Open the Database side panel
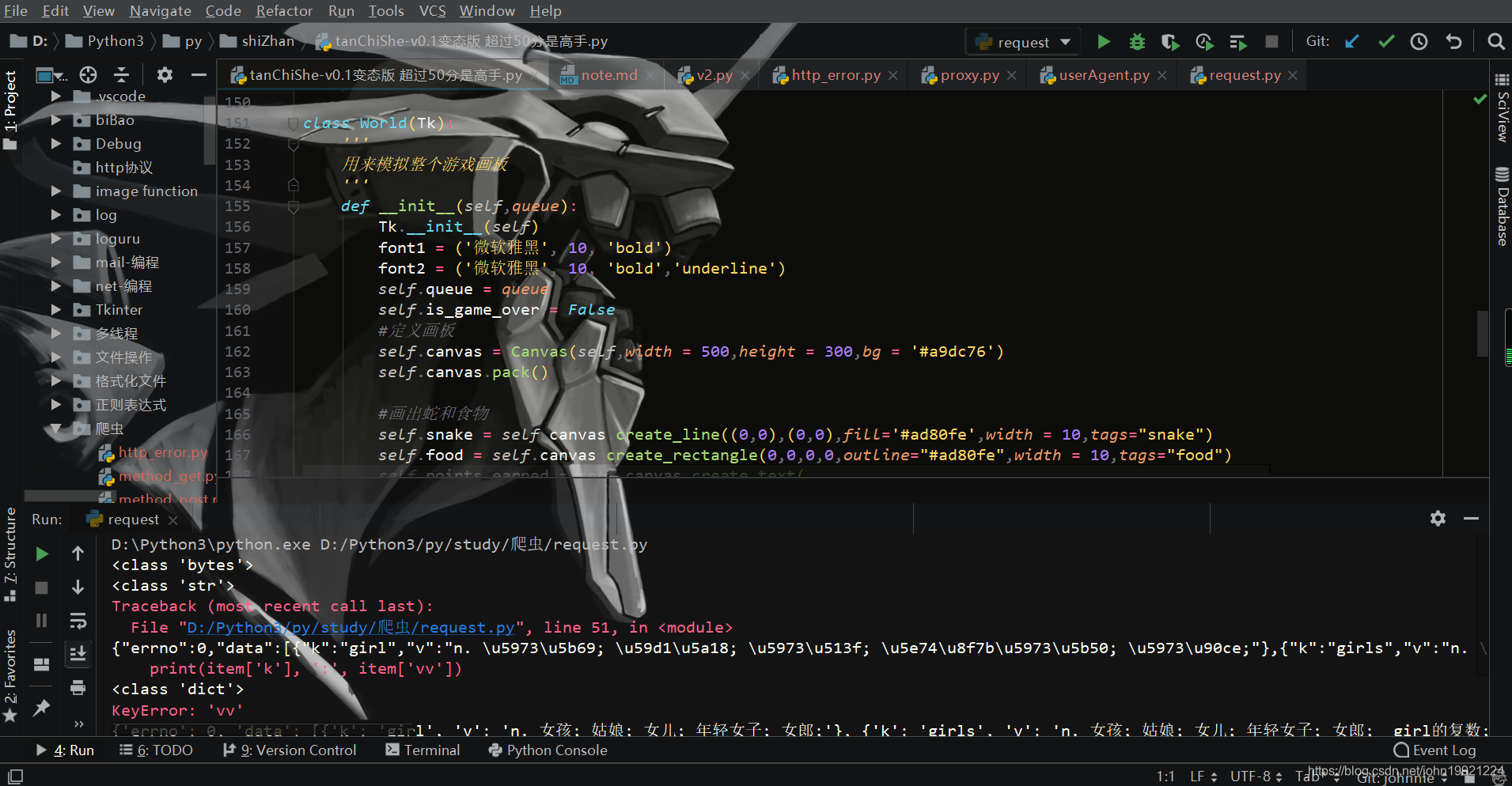 [1502, 207]
